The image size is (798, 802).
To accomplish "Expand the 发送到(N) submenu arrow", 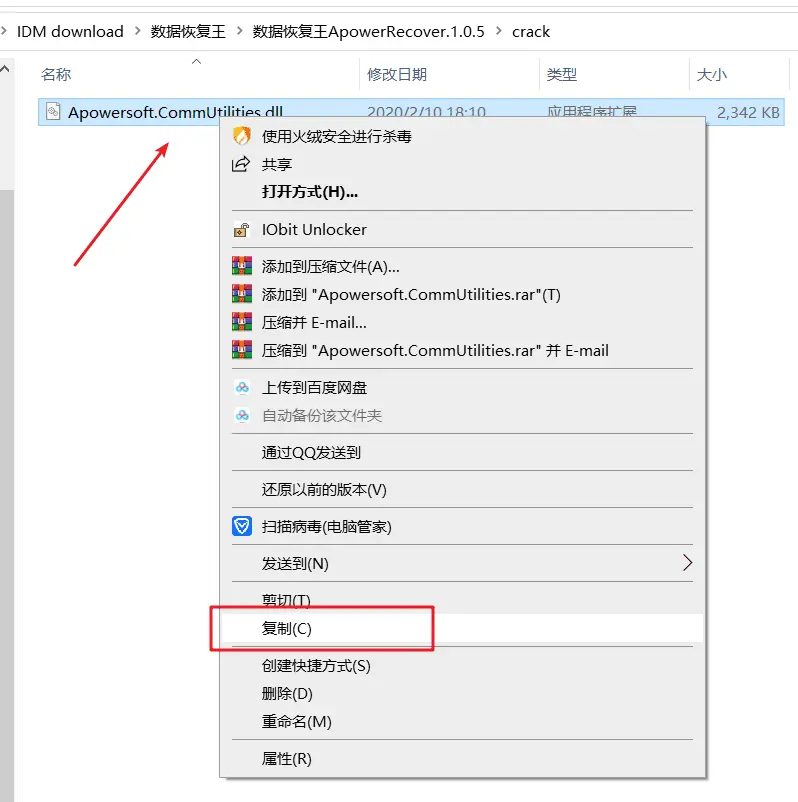I will (687, 563).
